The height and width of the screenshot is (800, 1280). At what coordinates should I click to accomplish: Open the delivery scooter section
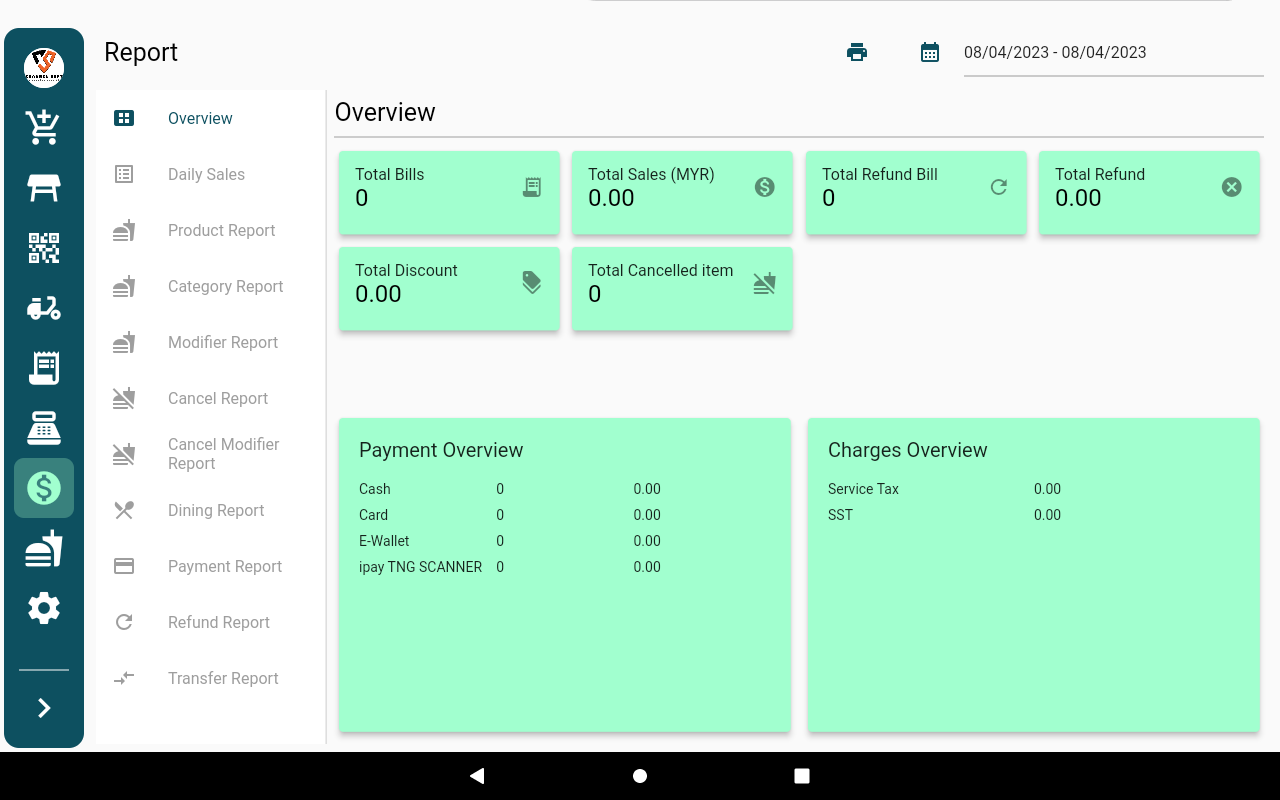(44, 308)
